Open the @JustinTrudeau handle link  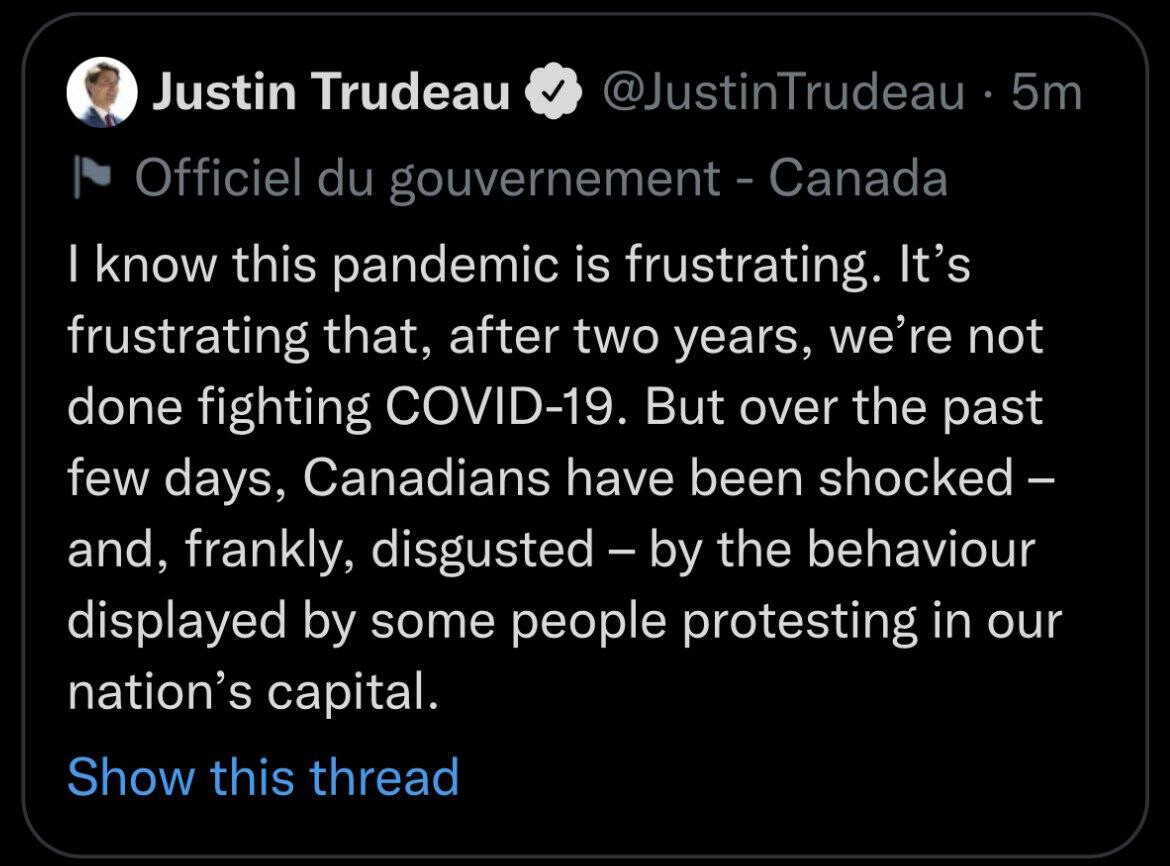pos(784,95)
